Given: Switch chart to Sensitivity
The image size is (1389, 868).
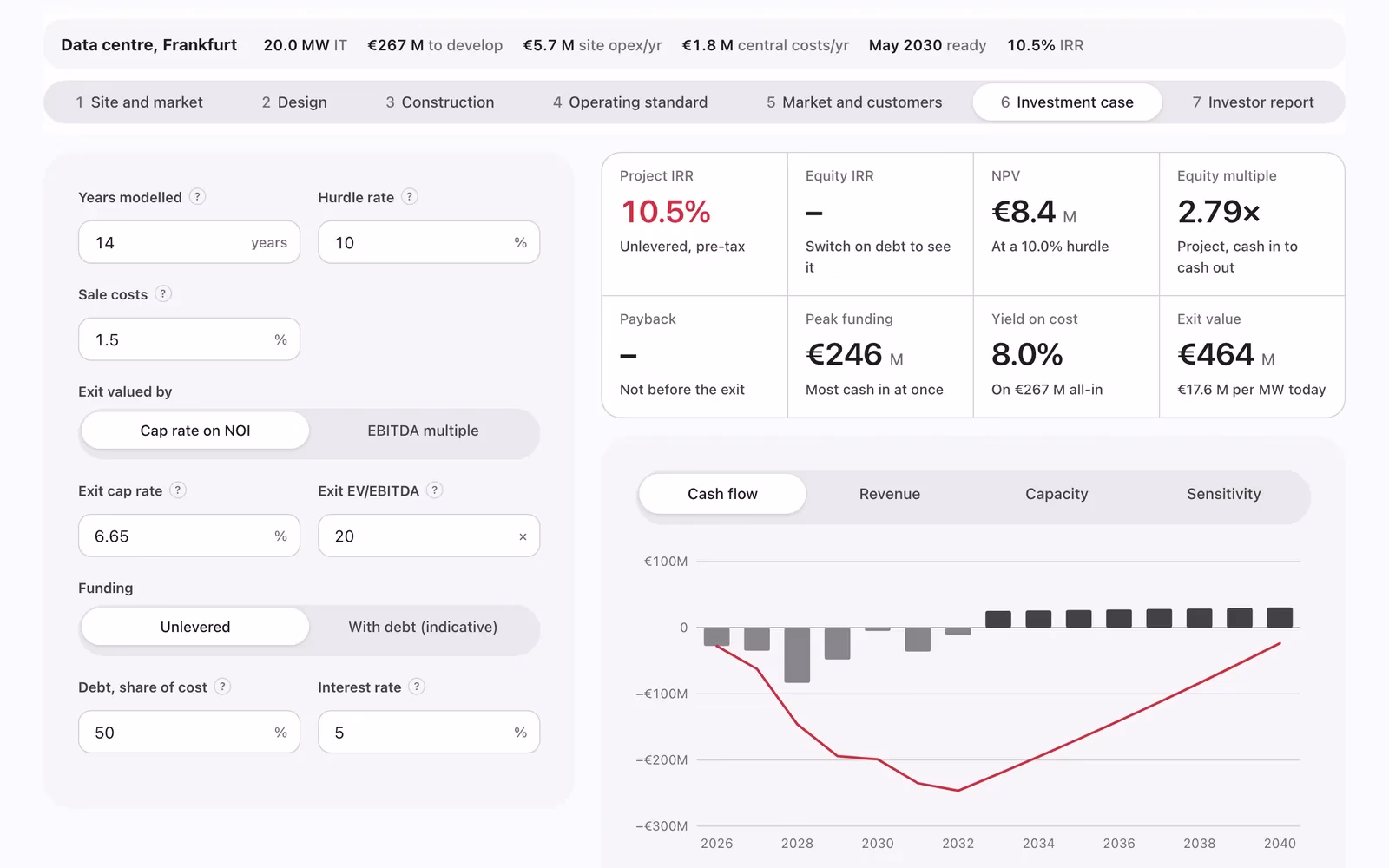Looking at the screenshot, I should click(1224, 494).
